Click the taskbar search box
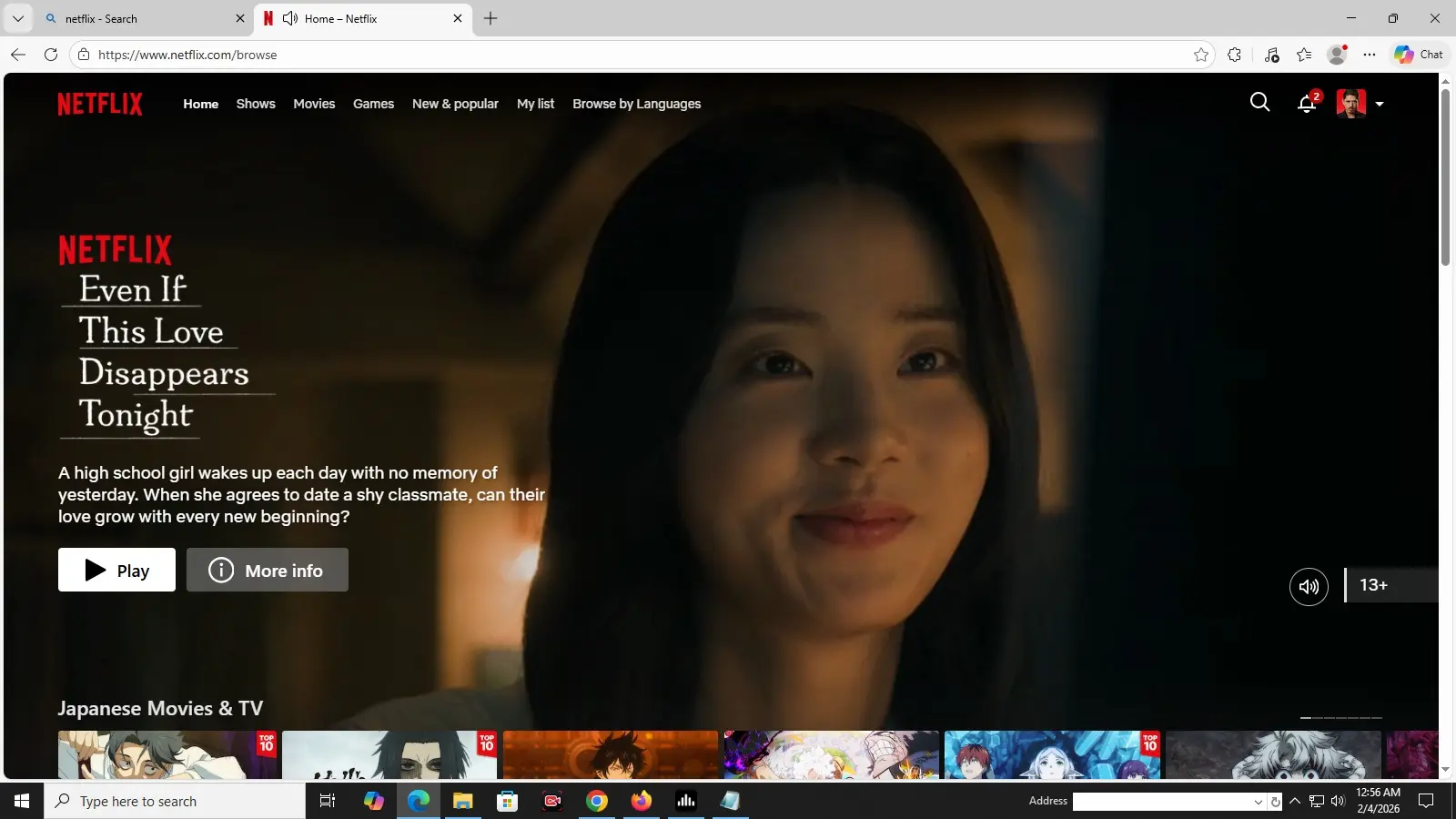This screenshot has height=819, width=1456. (175, 801)
